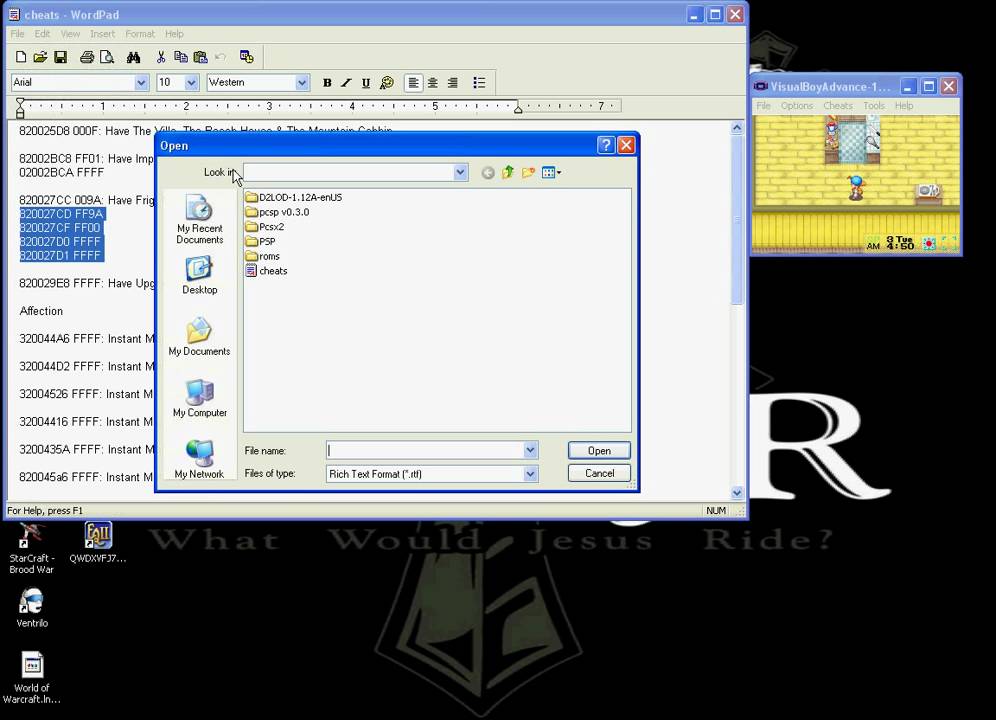
Task: Click the Save floppy icon in WordPad toolbar
Action: click(60, 57)
